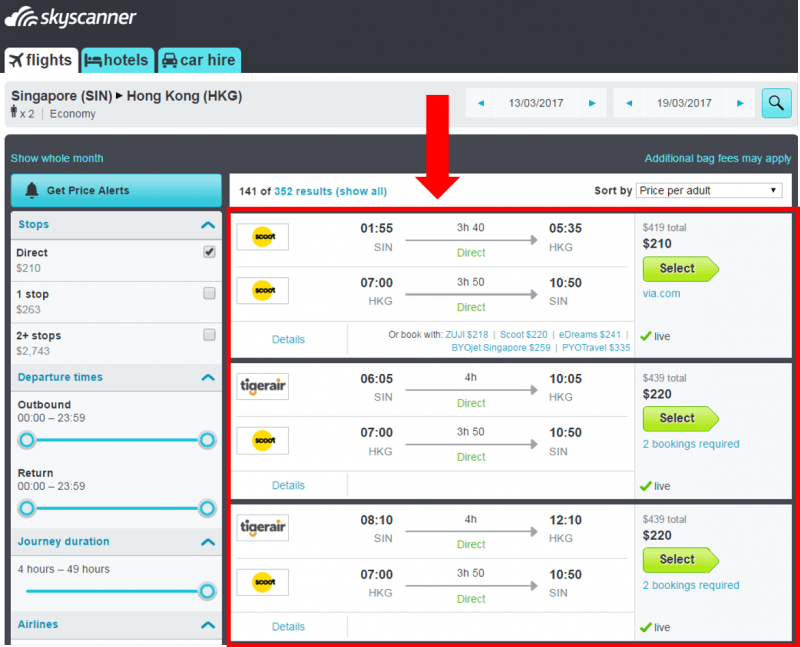The image size is (800, 647).
Task: Book with BYOjet Singapore $259 link
Action: click(x=501, y=347)
